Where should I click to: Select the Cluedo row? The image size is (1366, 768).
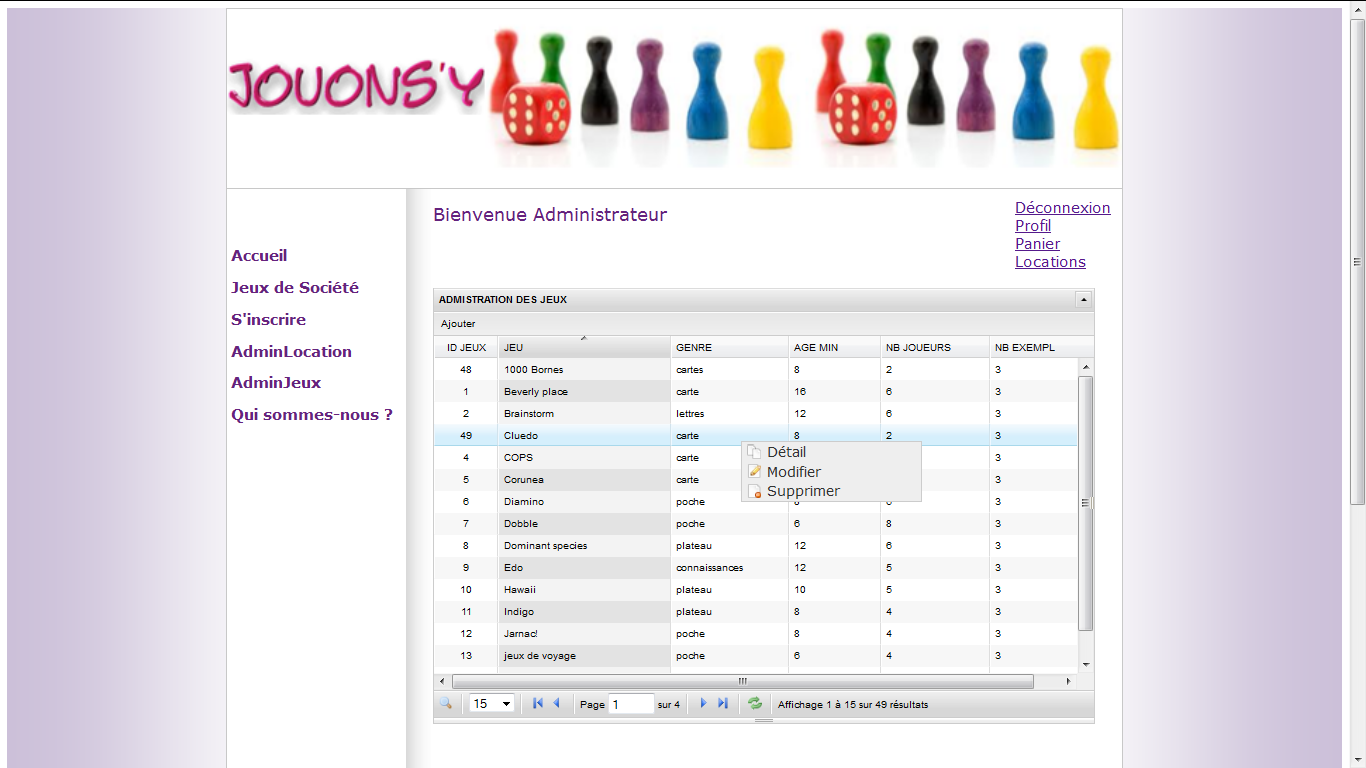point(756,436)
